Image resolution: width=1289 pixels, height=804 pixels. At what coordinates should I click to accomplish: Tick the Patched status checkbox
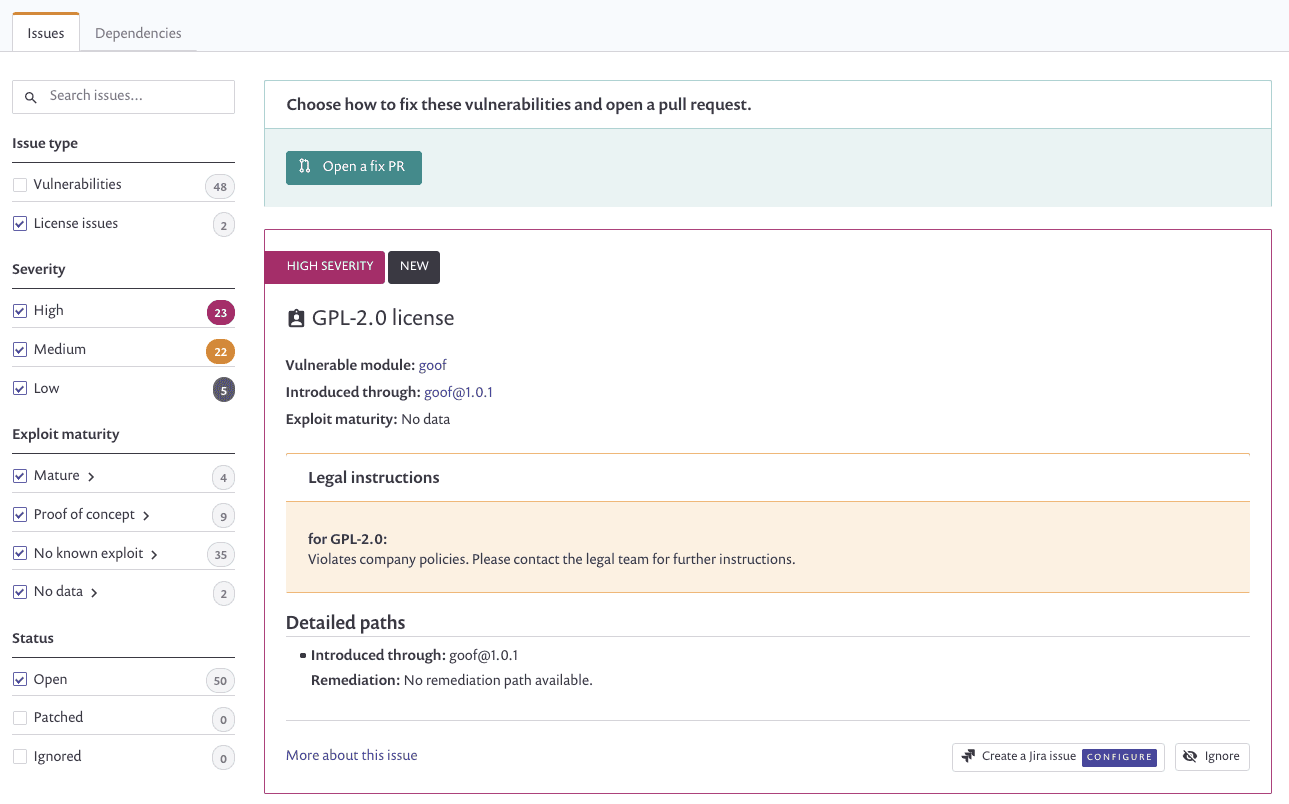pyautogui.click(x=20, y=718)
